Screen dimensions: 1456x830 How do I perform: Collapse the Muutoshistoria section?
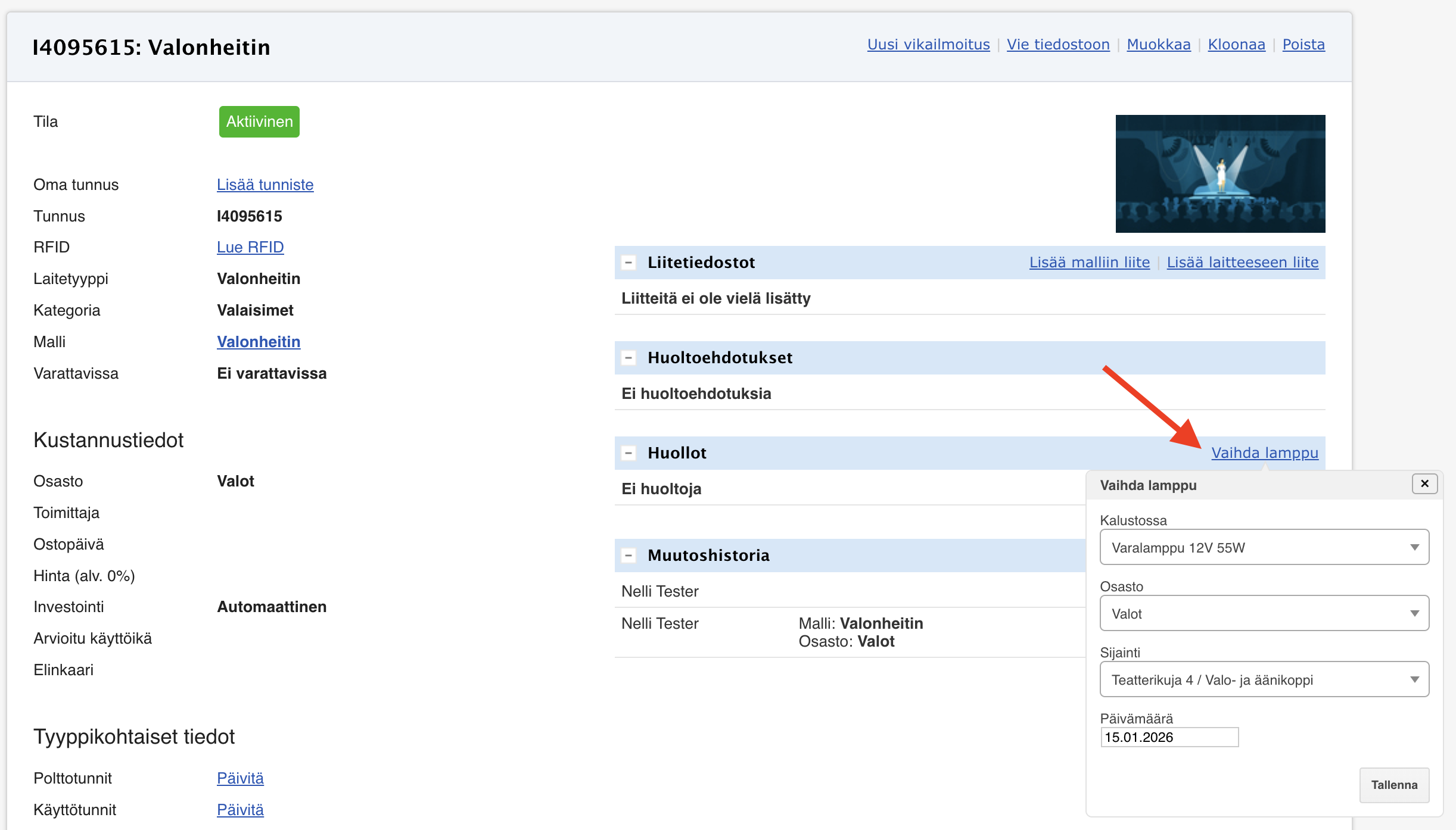[x=628, y=556]
